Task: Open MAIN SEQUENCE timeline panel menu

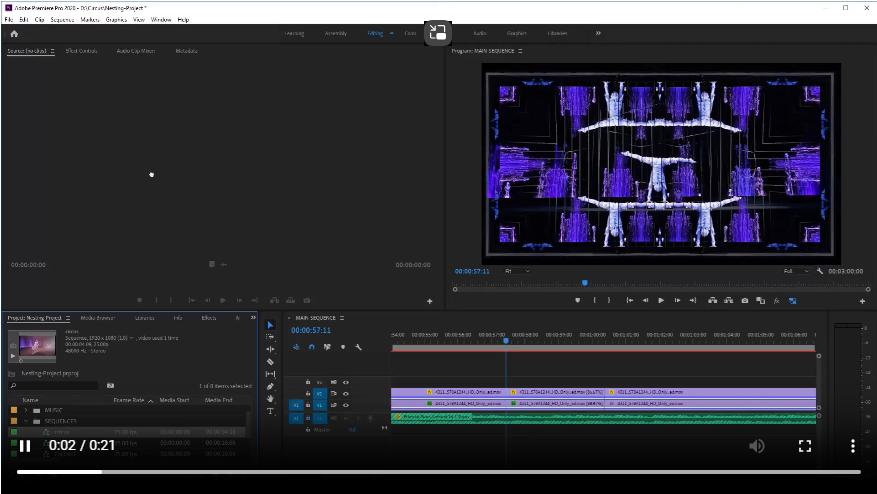Action: click(342, 318)
